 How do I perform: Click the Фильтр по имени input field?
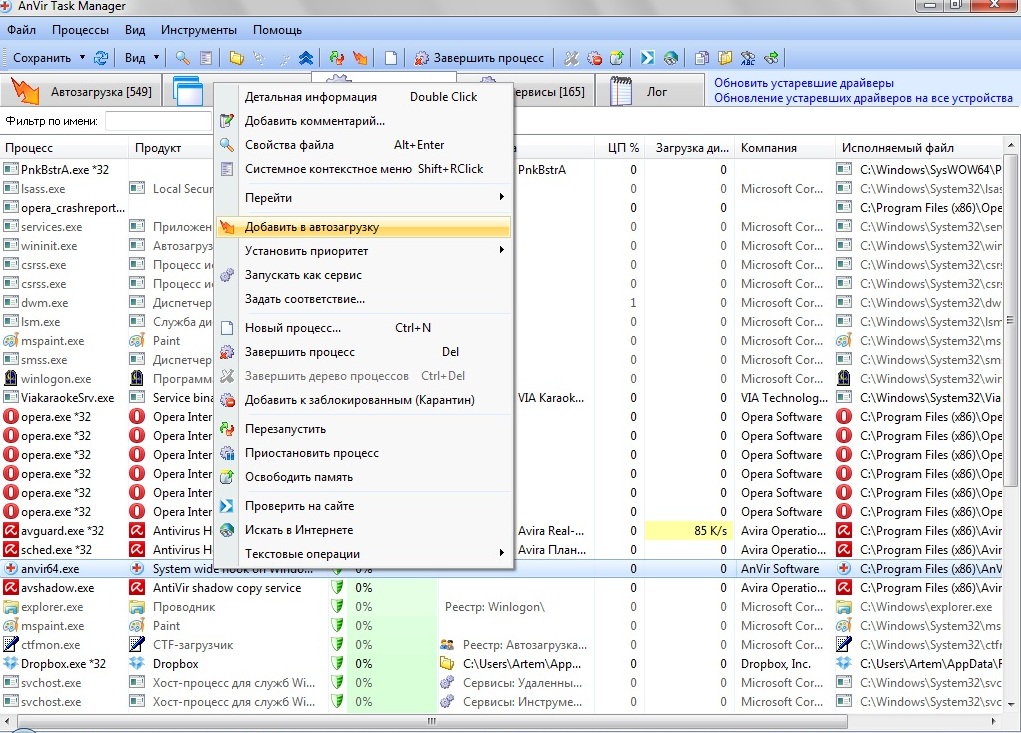point(158,121)
